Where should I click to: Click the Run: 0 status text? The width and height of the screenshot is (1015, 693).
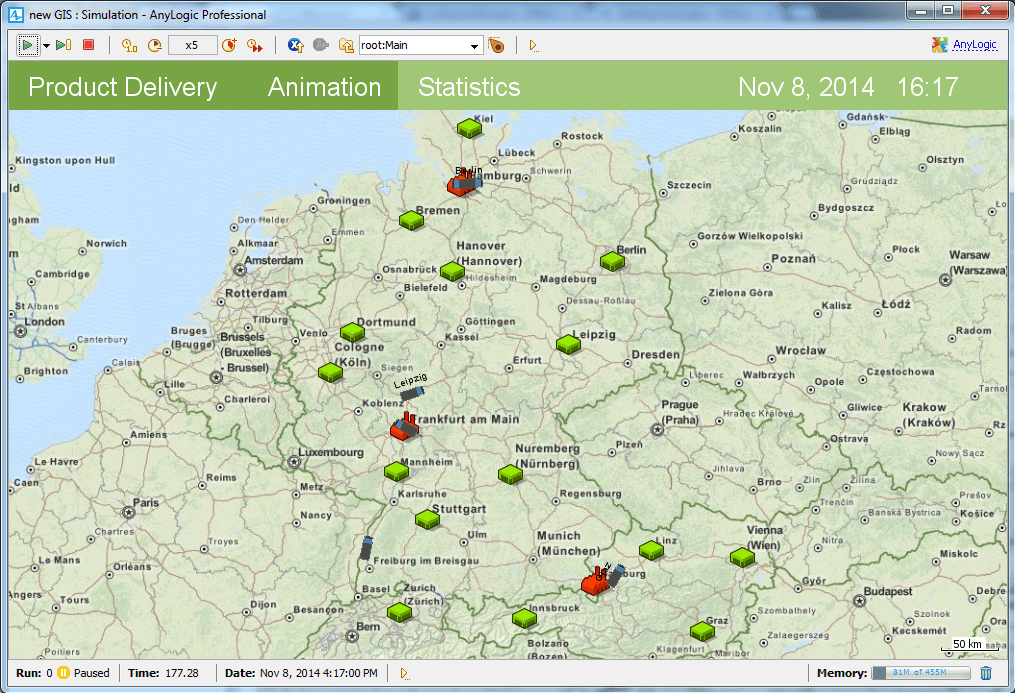tap(34, 673)
